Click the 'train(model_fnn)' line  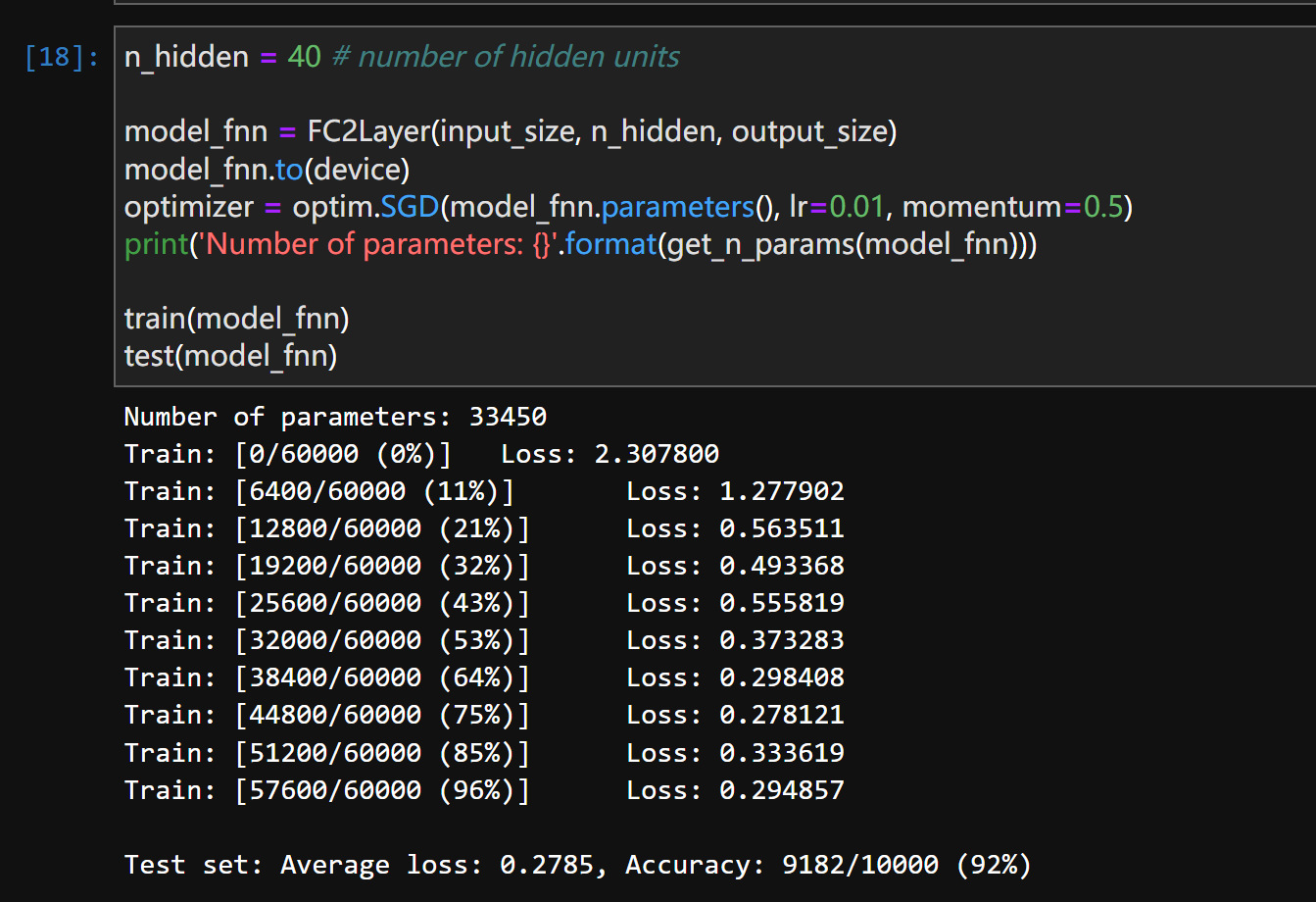237,319
